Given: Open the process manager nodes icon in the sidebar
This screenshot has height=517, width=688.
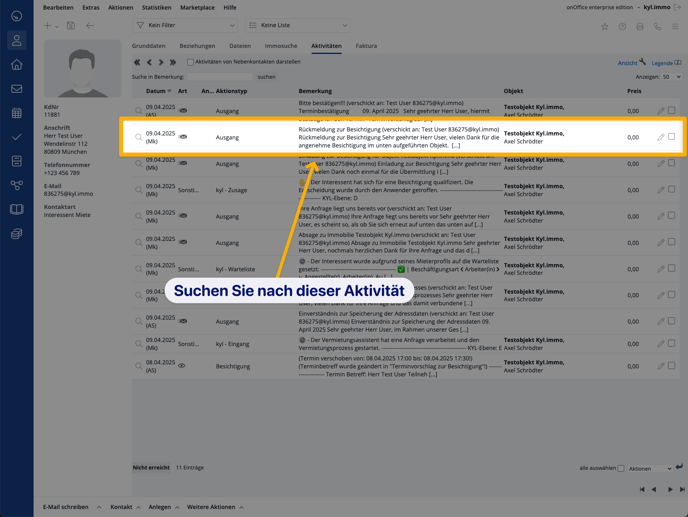Looking at the screenshot, I should pos(17,185).
